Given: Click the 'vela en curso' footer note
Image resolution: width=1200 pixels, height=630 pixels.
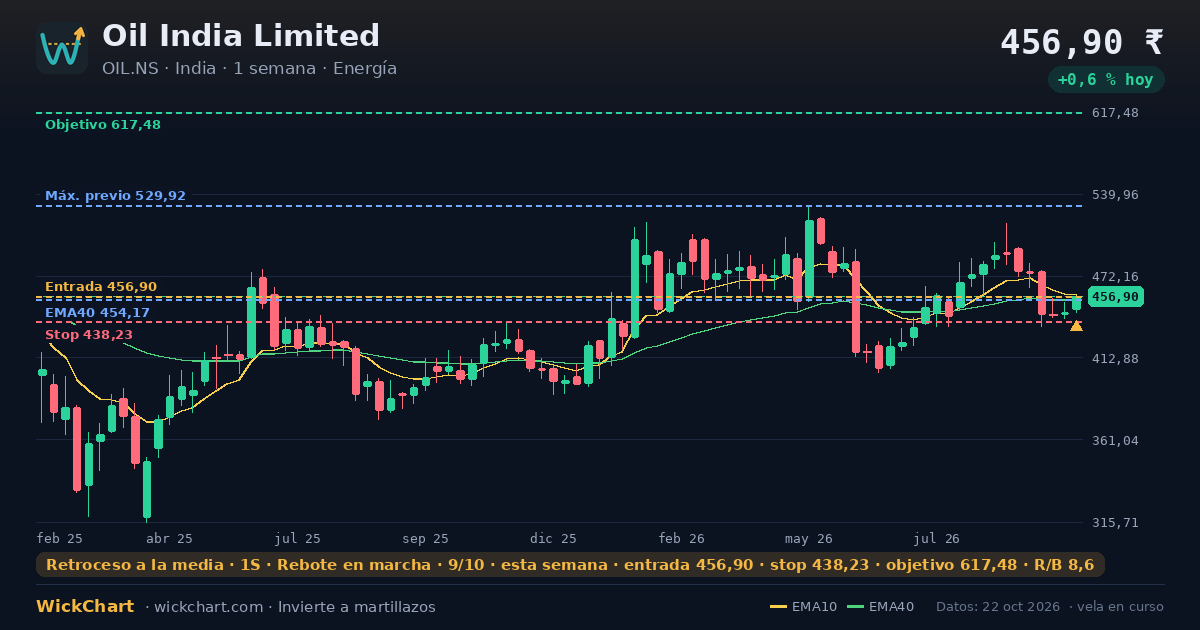Looking at the screenshot, I should (x=1121, y=607).
